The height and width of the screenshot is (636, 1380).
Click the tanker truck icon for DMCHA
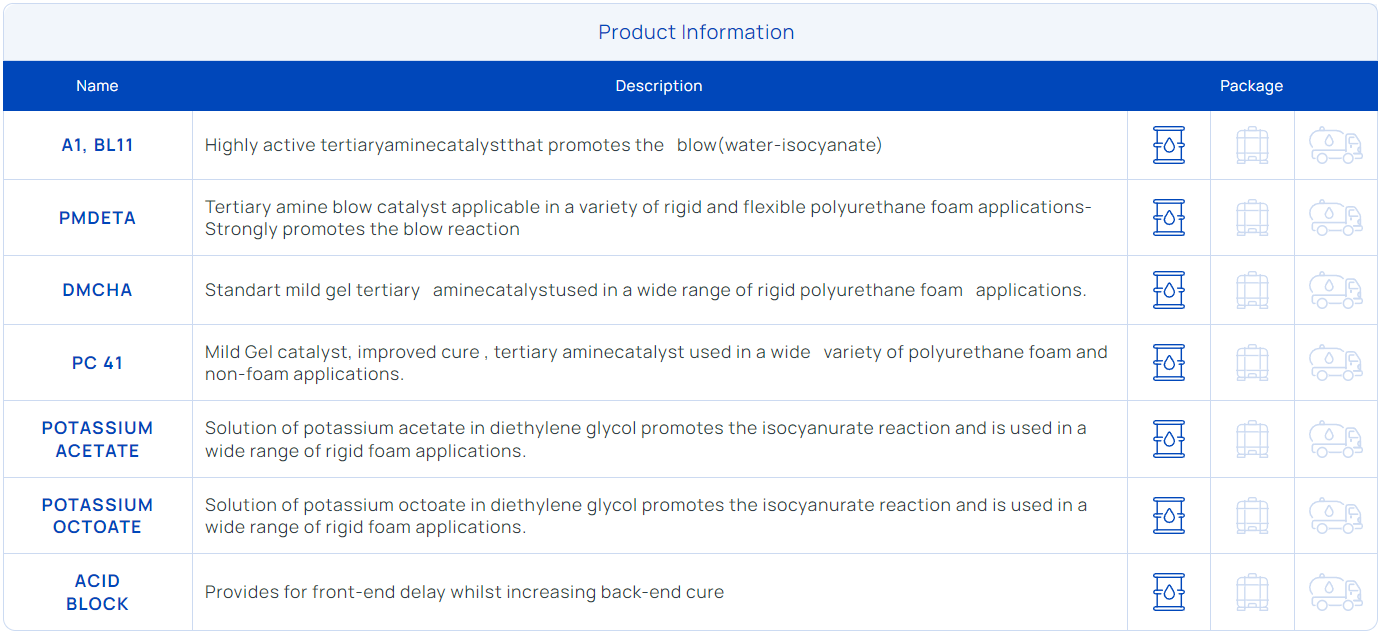point(1336,290)
